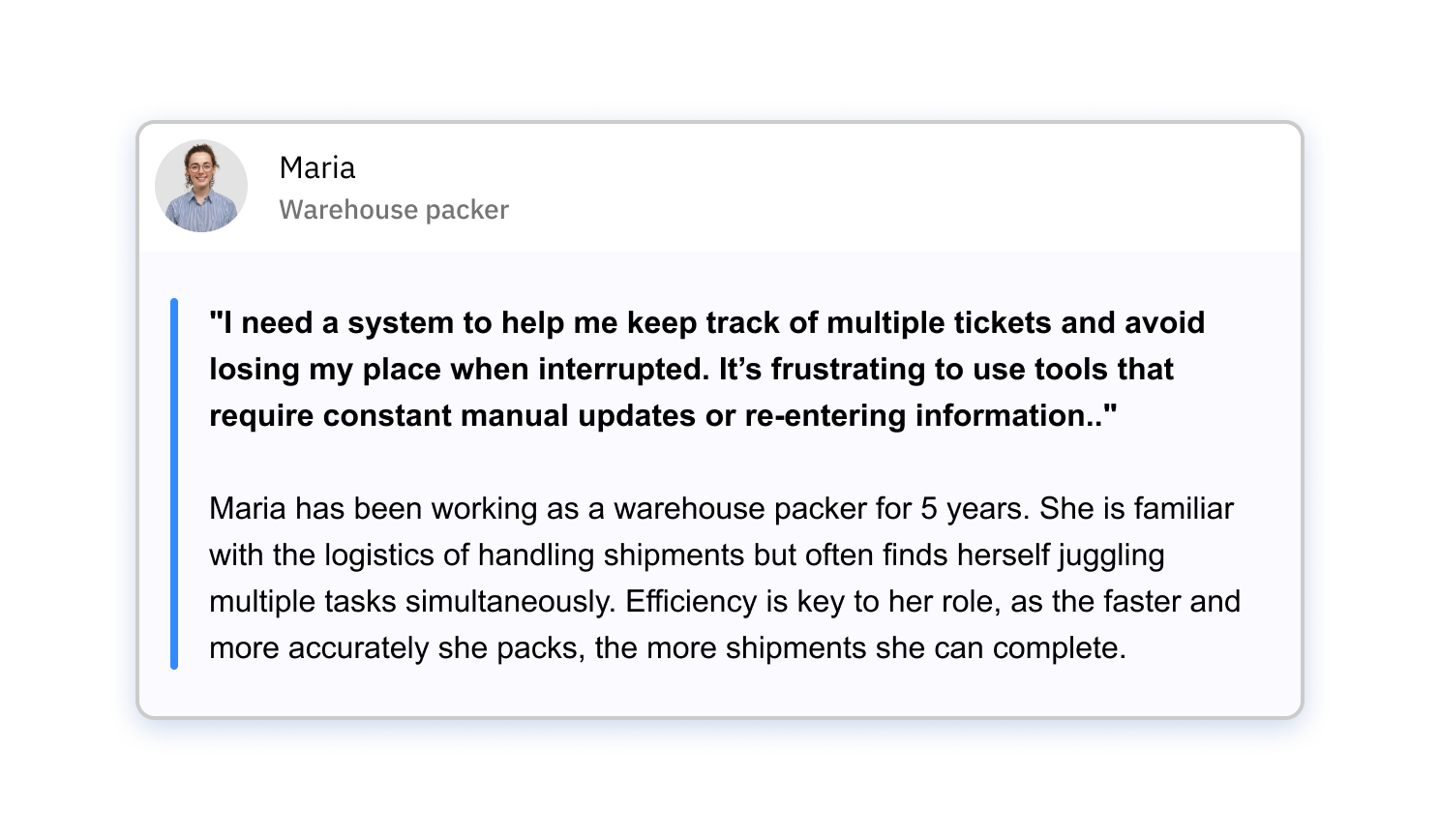
Task: Click "multiple tasks simultaneously" in the paragraph
Action: click(411, 601)
